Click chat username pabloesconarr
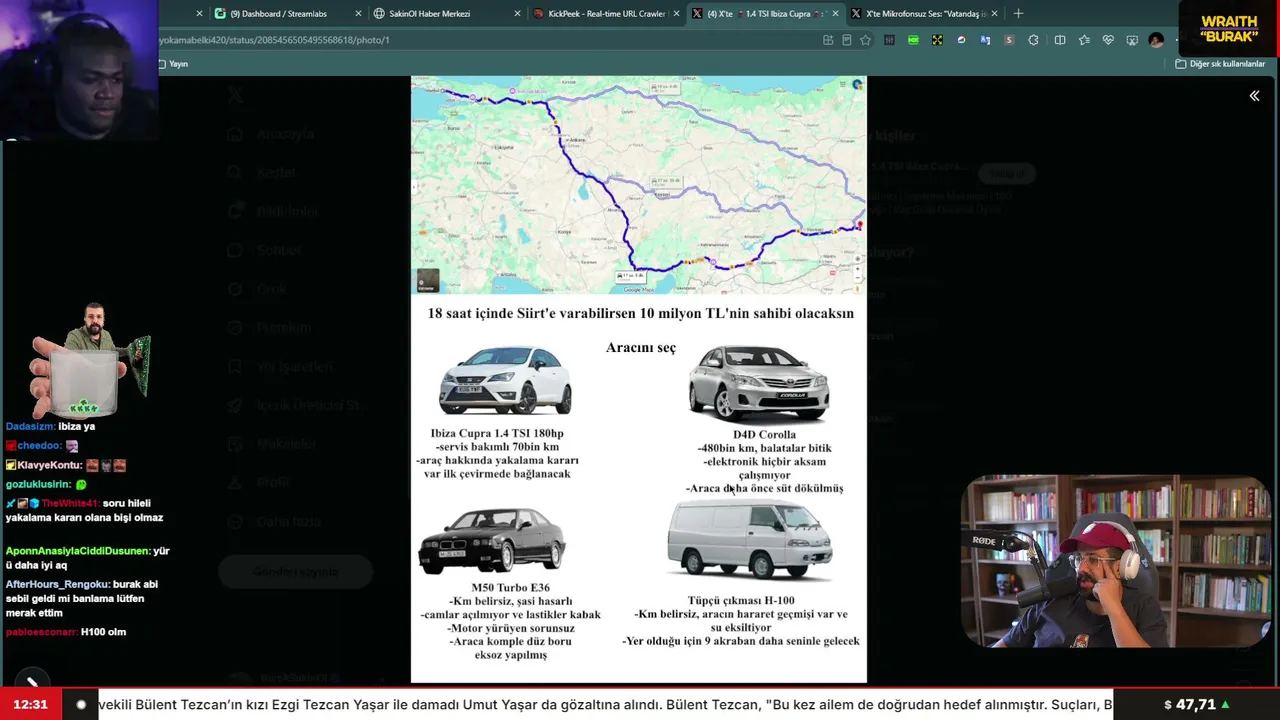This screenshot has width=1280, height=720. point(41,632)
